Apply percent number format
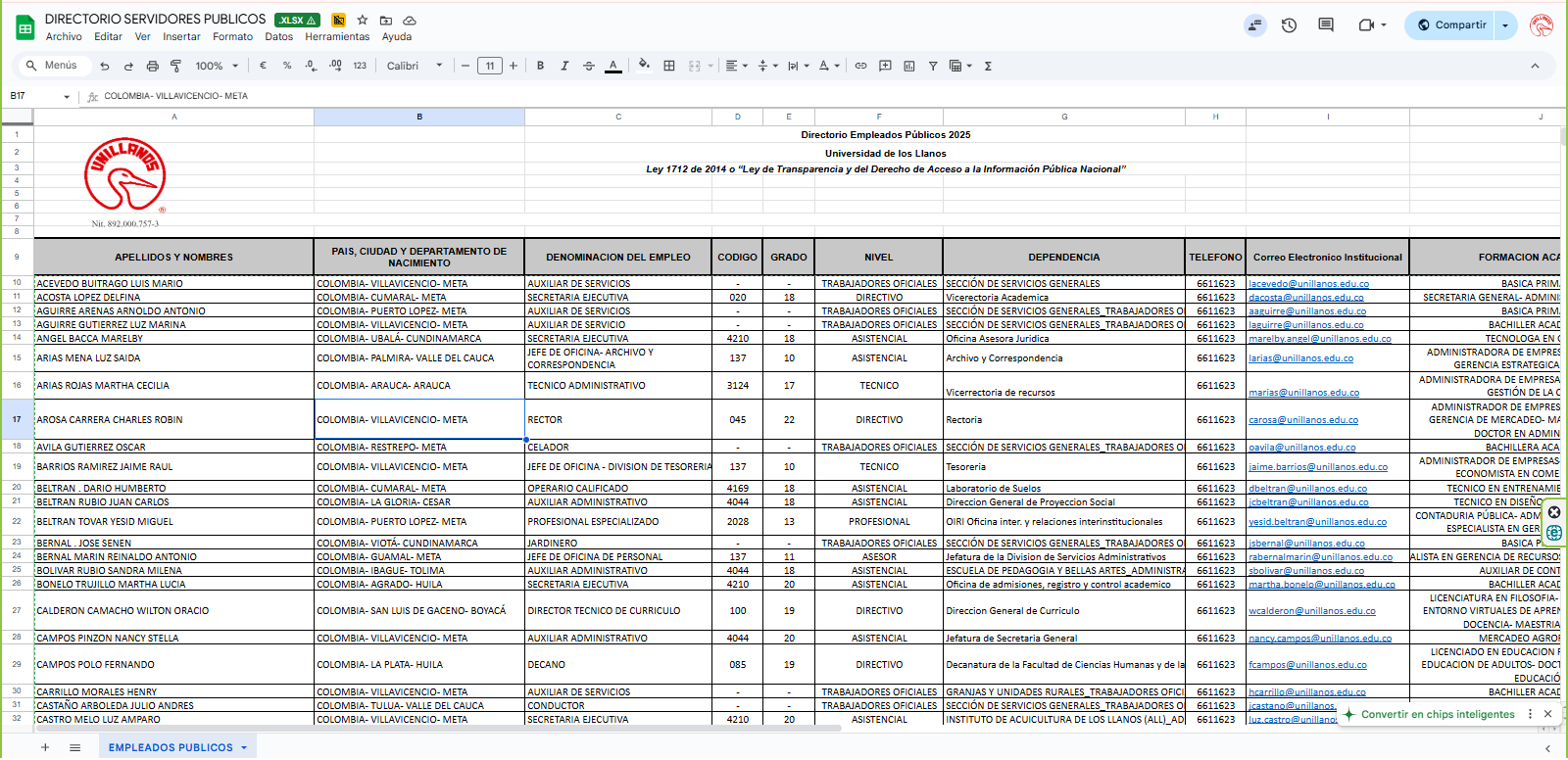1568x760 pixels. click(x=287, y=66)
